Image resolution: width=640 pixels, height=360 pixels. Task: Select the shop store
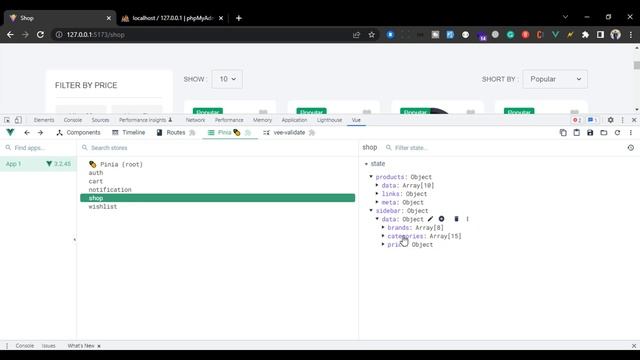coord(218,198)
